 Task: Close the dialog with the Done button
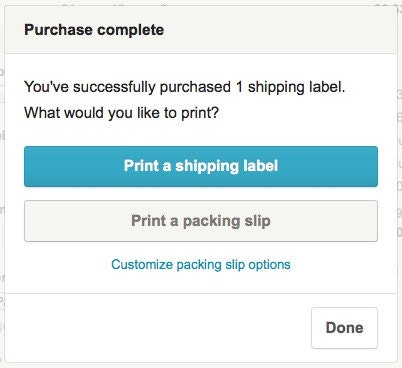344,328
